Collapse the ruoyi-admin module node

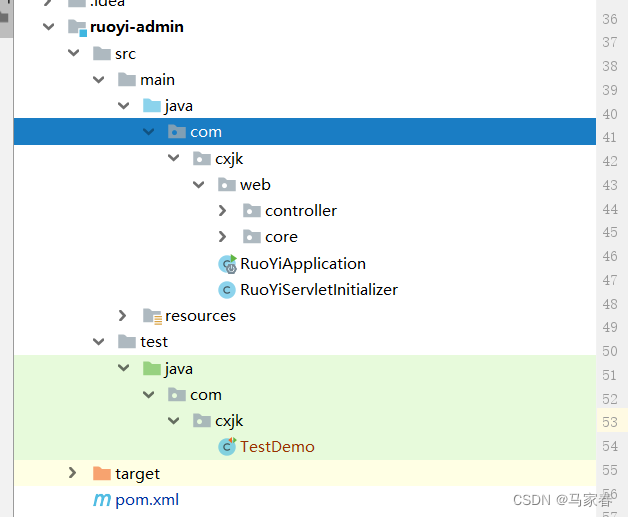(48, 27)
